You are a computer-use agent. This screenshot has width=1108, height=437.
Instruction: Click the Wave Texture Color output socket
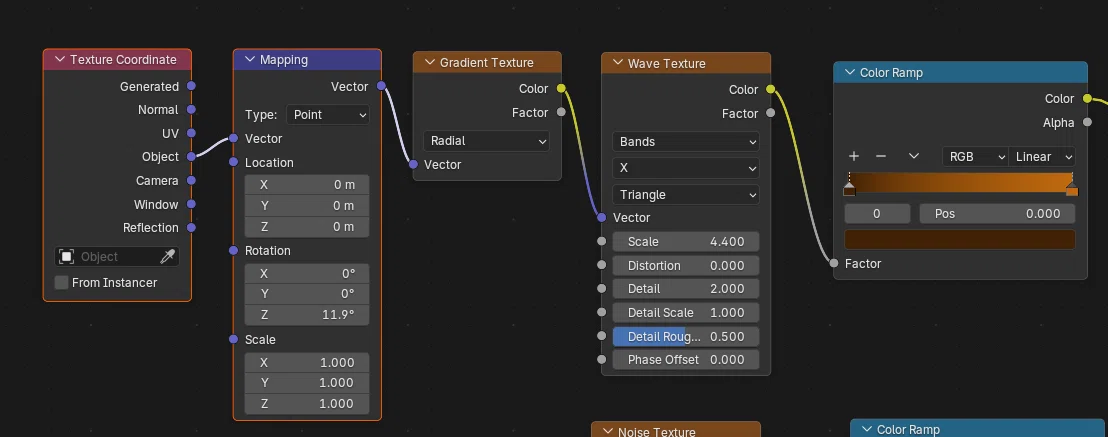pyautogui.click(x=770, y=89)
